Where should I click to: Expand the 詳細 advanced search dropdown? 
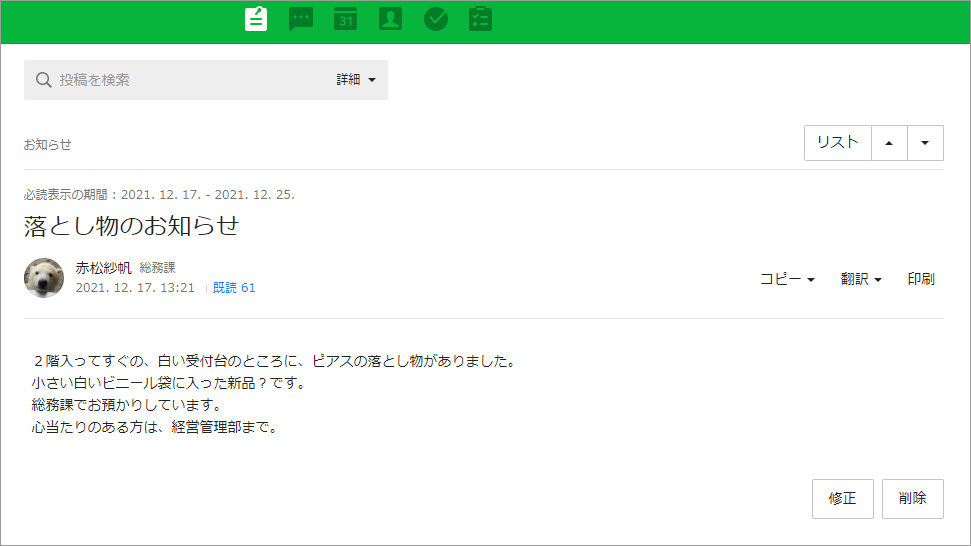356,80
